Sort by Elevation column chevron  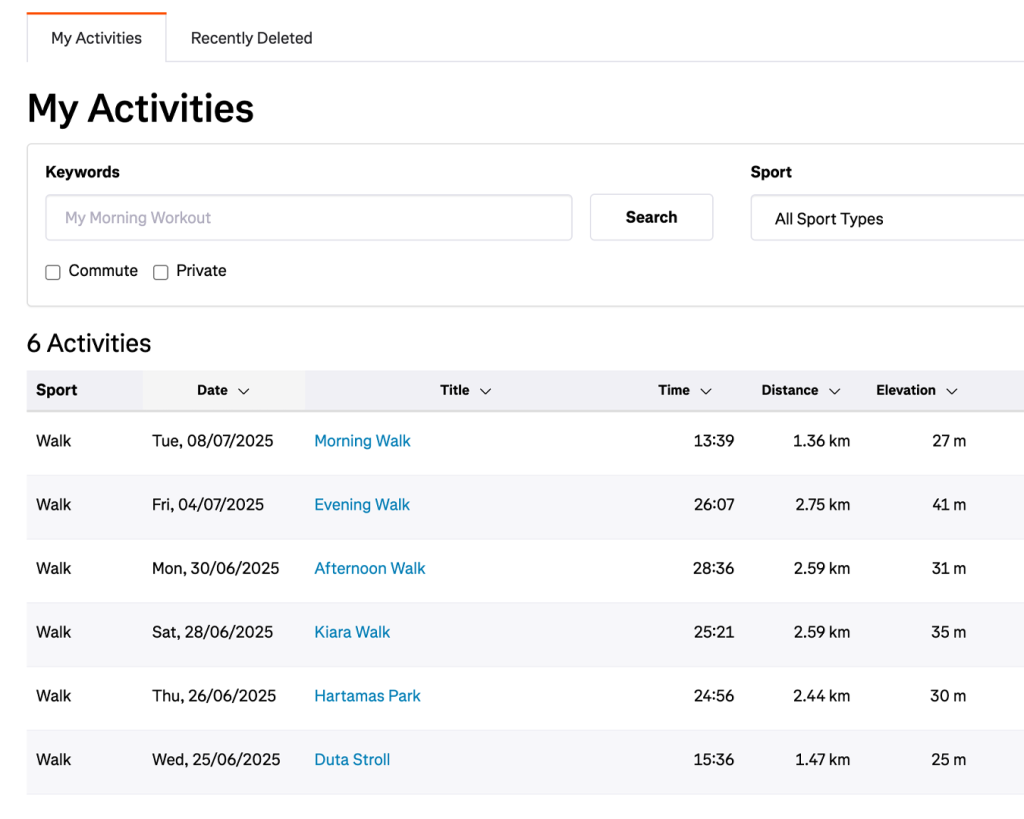(952, 391)
